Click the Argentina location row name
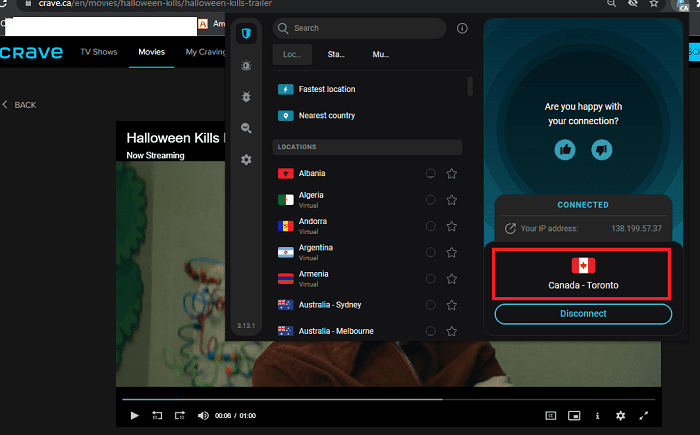700x435 pixels. tap(316, 247)
